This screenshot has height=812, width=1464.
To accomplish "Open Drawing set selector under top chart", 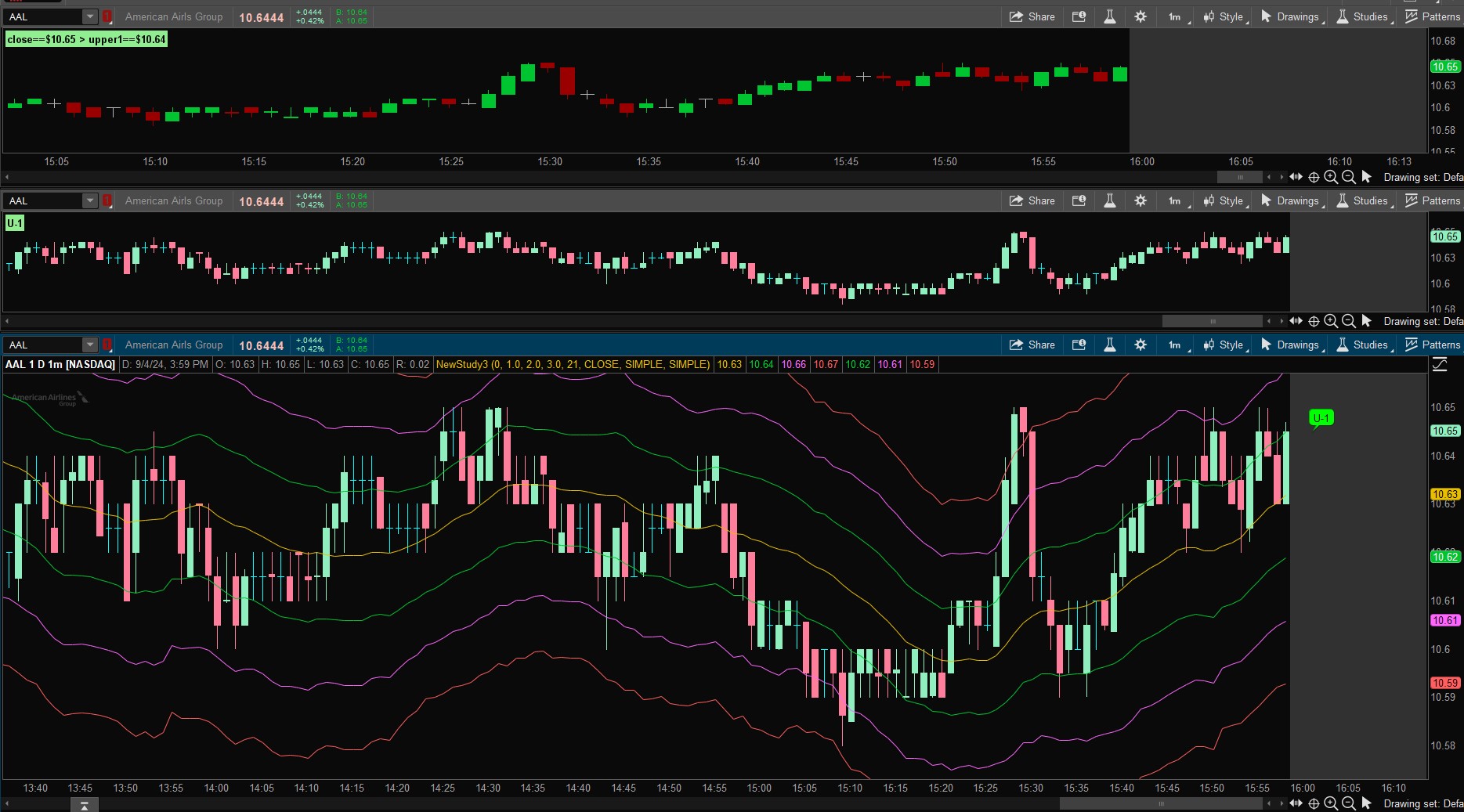I will (1422, 177).
